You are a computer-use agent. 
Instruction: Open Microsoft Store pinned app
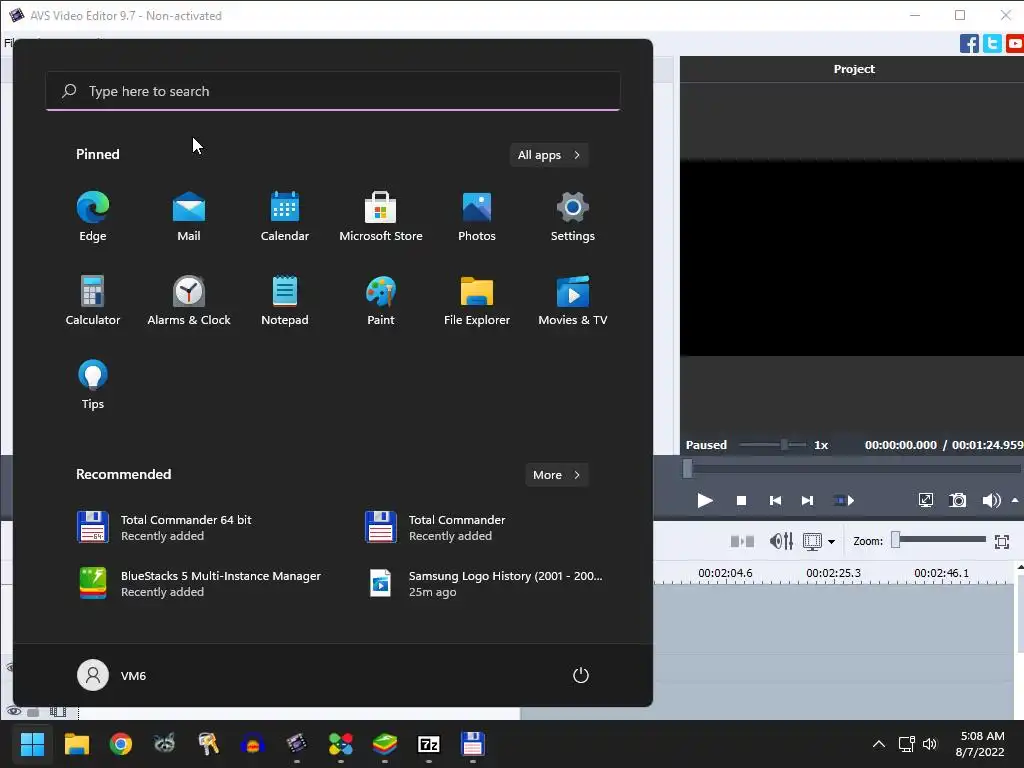[381, 217]
